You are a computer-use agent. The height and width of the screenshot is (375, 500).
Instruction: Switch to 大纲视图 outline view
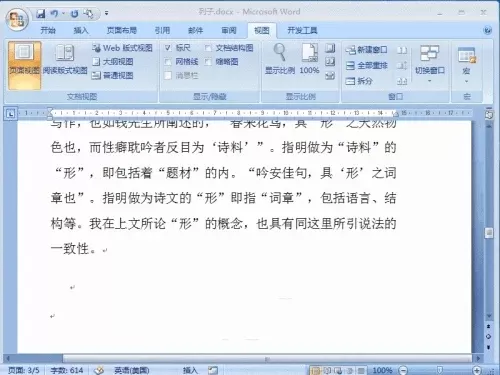point(113,62)
